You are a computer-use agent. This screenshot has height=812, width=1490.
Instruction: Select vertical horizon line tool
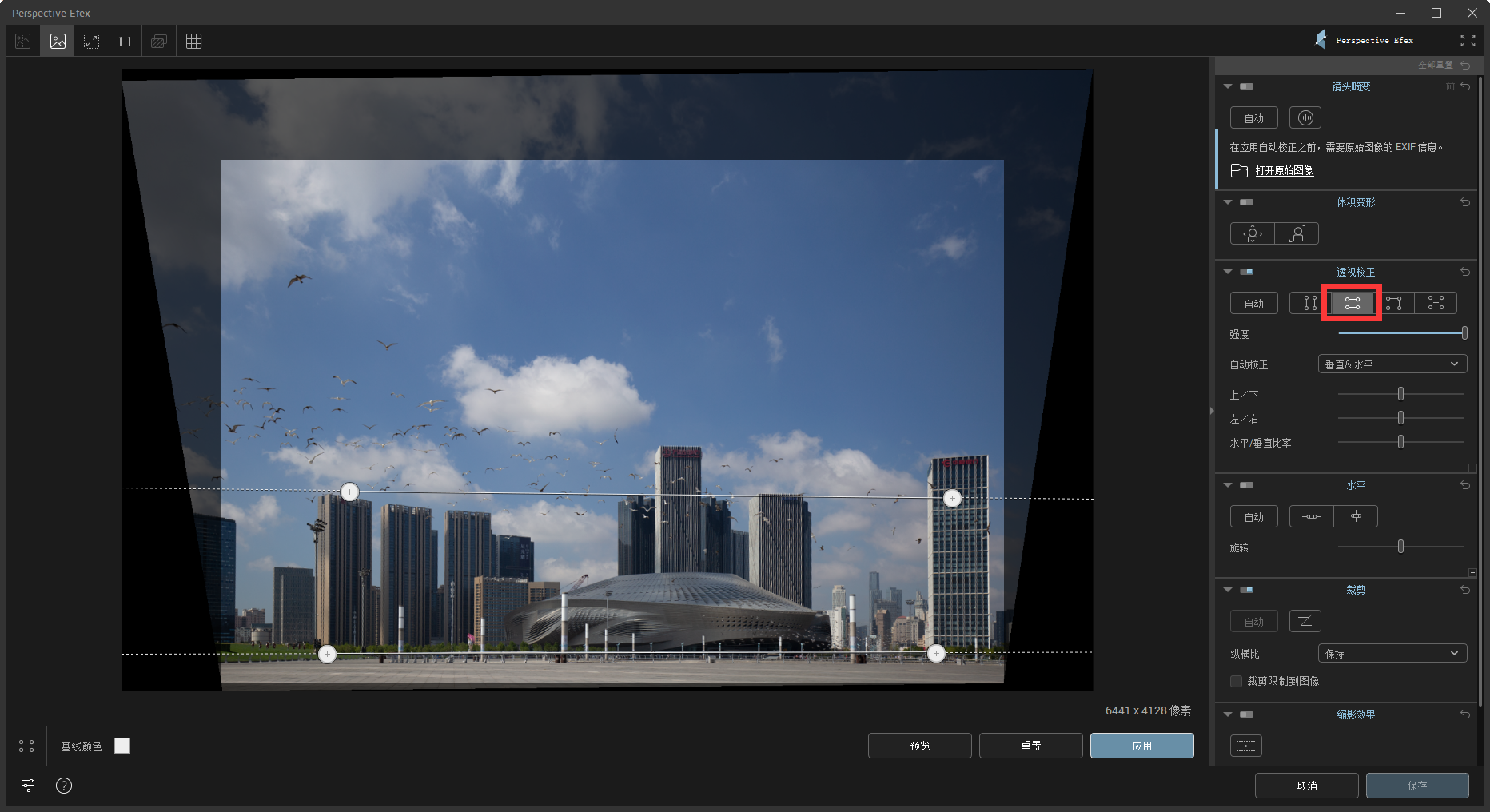click(1356, 516)
